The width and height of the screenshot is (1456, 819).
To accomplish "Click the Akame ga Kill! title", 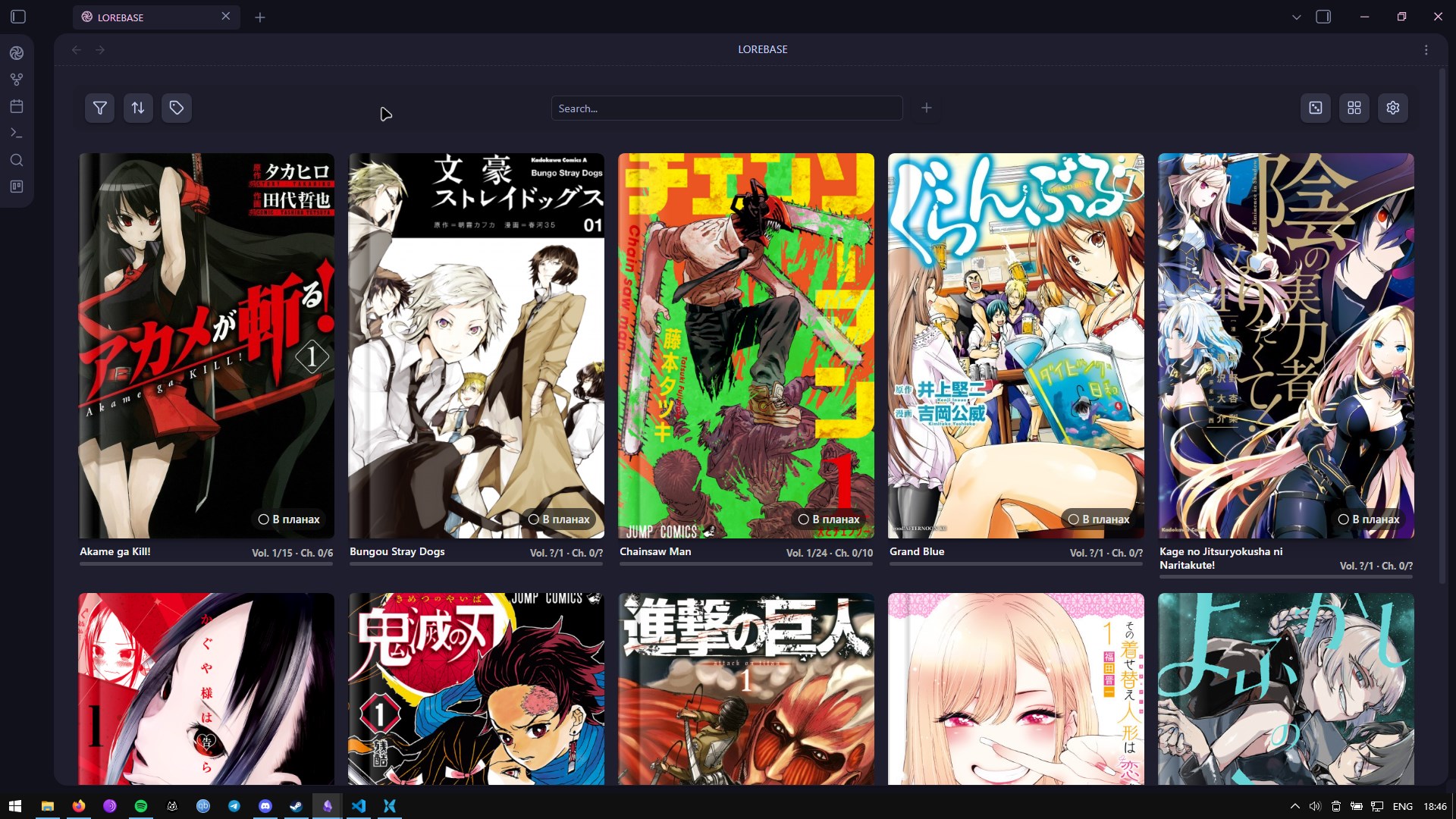I will click(x=115, y=551).
